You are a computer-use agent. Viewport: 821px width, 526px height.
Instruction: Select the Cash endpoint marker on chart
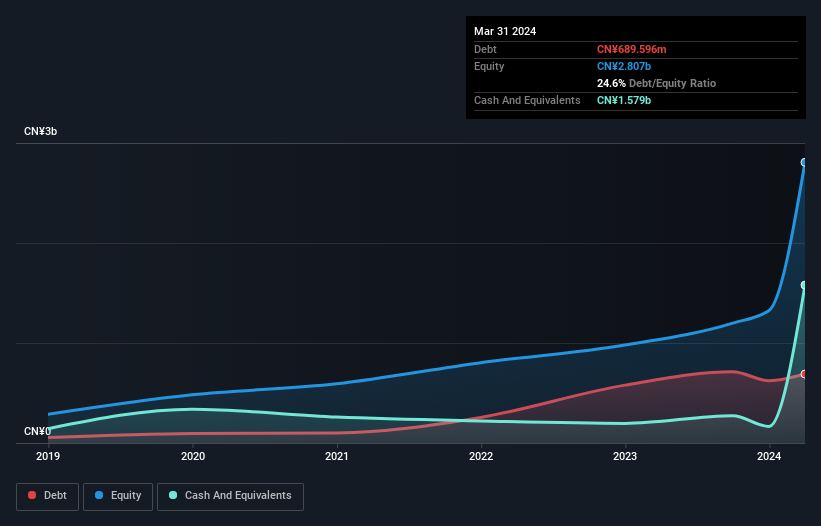coord(804,285)
